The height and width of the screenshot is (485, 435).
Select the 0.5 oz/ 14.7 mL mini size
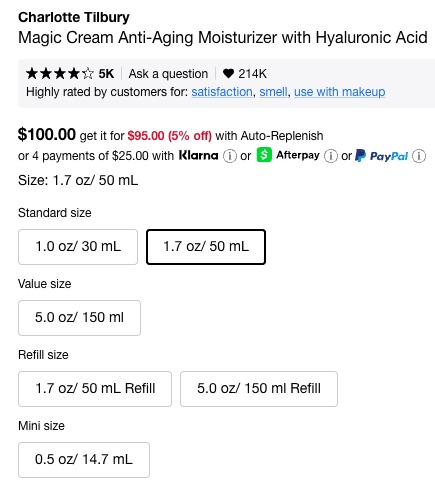(84, 460)
